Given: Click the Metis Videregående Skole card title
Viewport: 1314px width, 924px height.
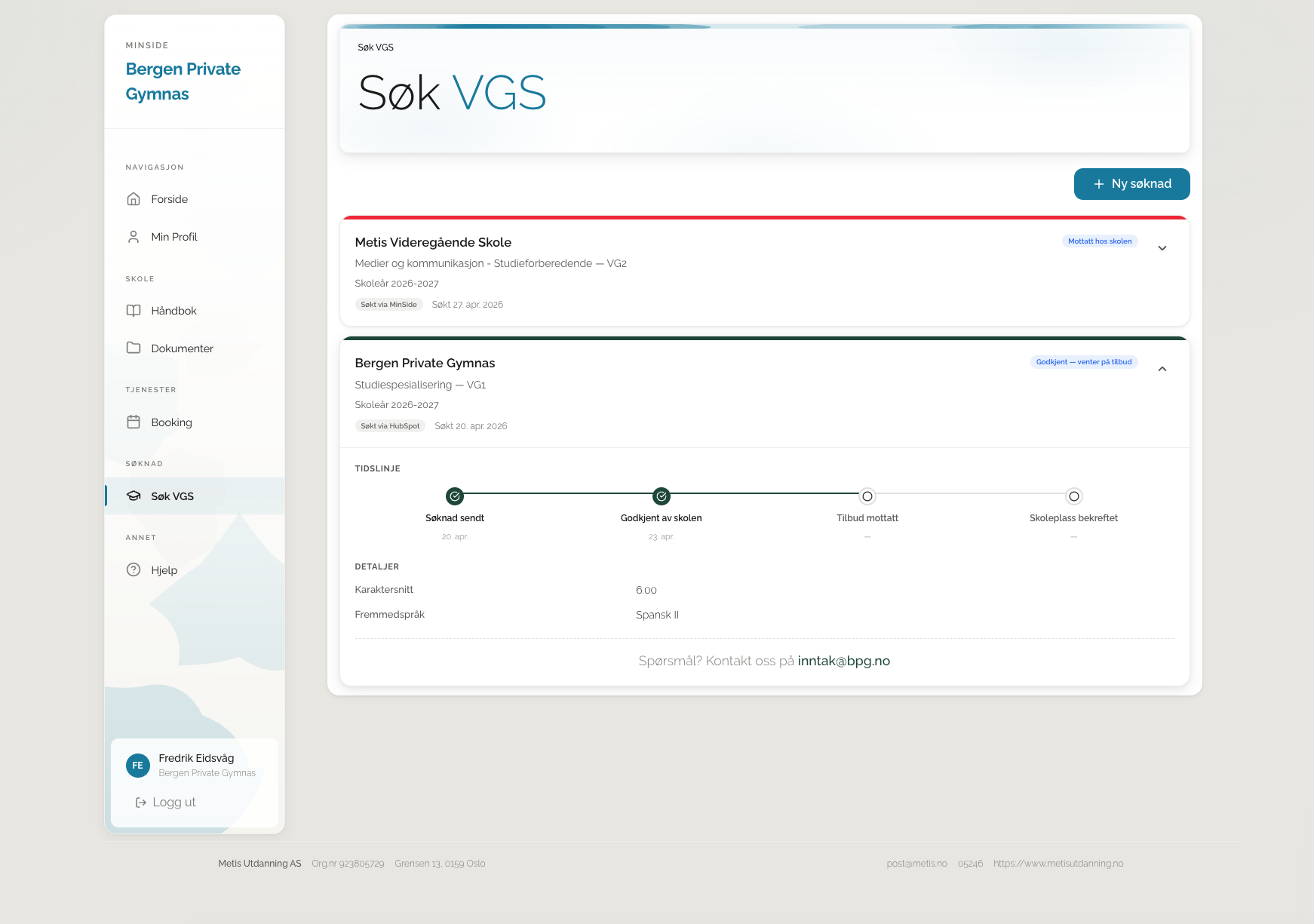Looking at the screenshot, I should click(x=433, y=242).
